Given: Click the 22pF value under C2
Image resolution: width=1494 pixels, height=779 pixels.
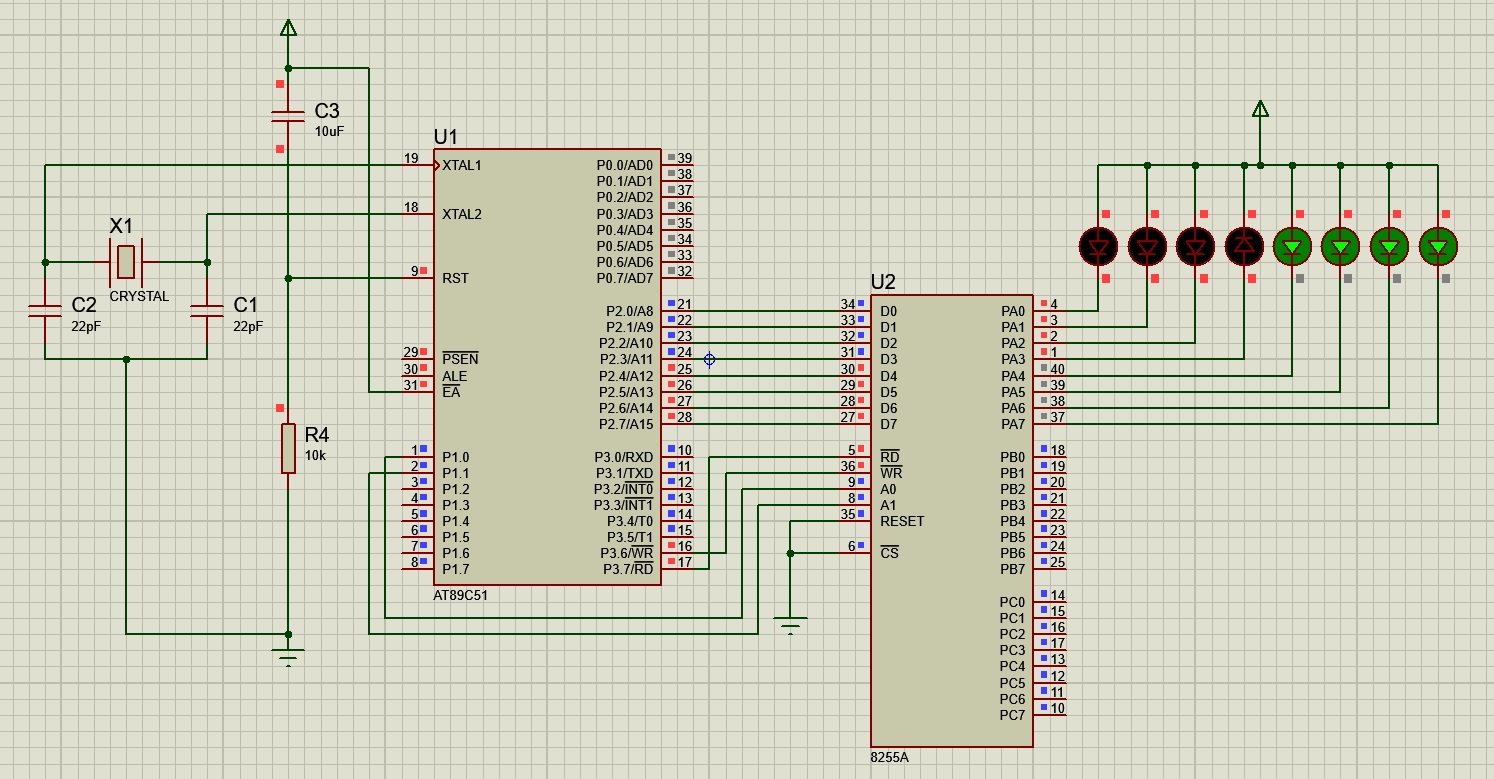Looking at the screenshot, I should [x=87, y=326].
